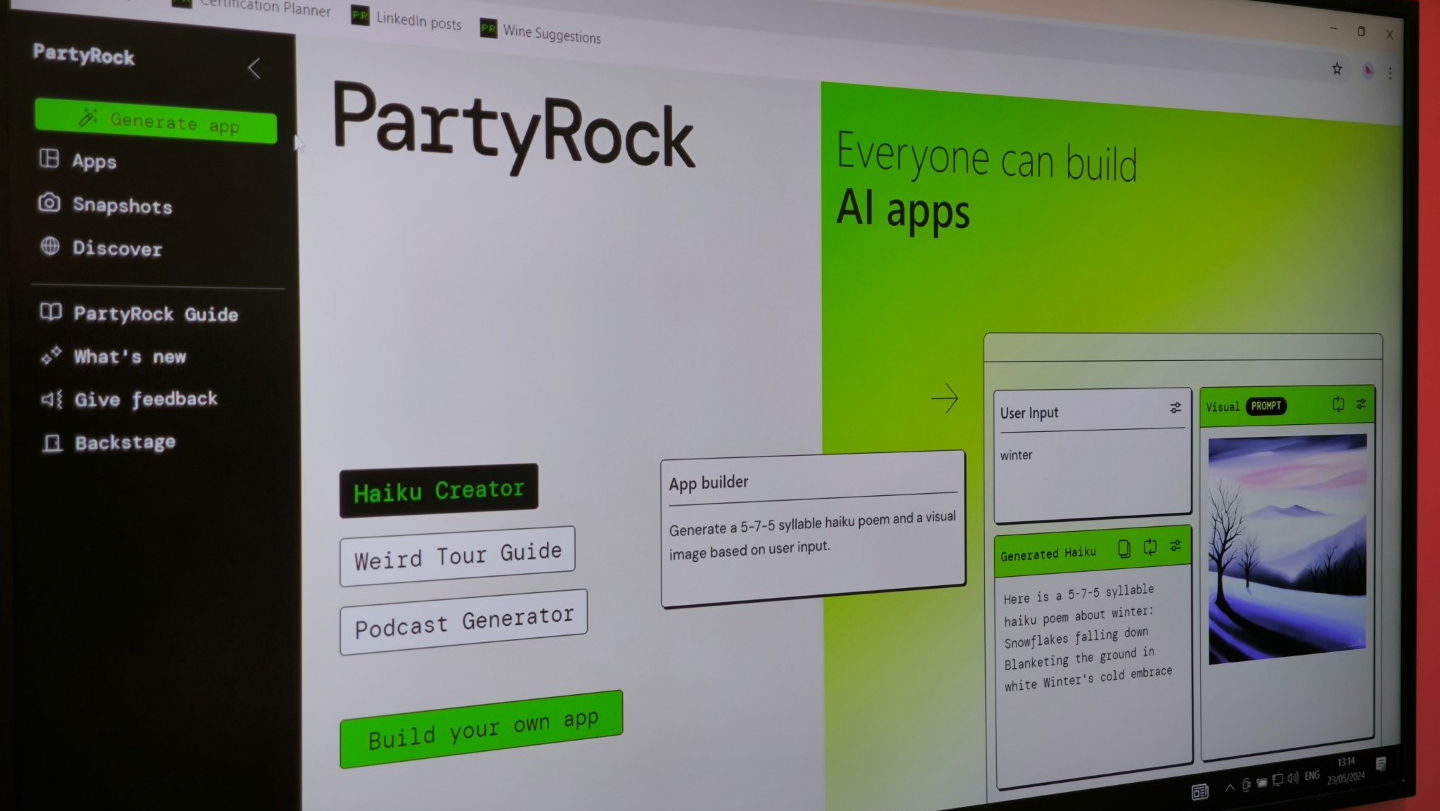Collapse the PartyRock sidebar with the chevron

coord(254,68)
